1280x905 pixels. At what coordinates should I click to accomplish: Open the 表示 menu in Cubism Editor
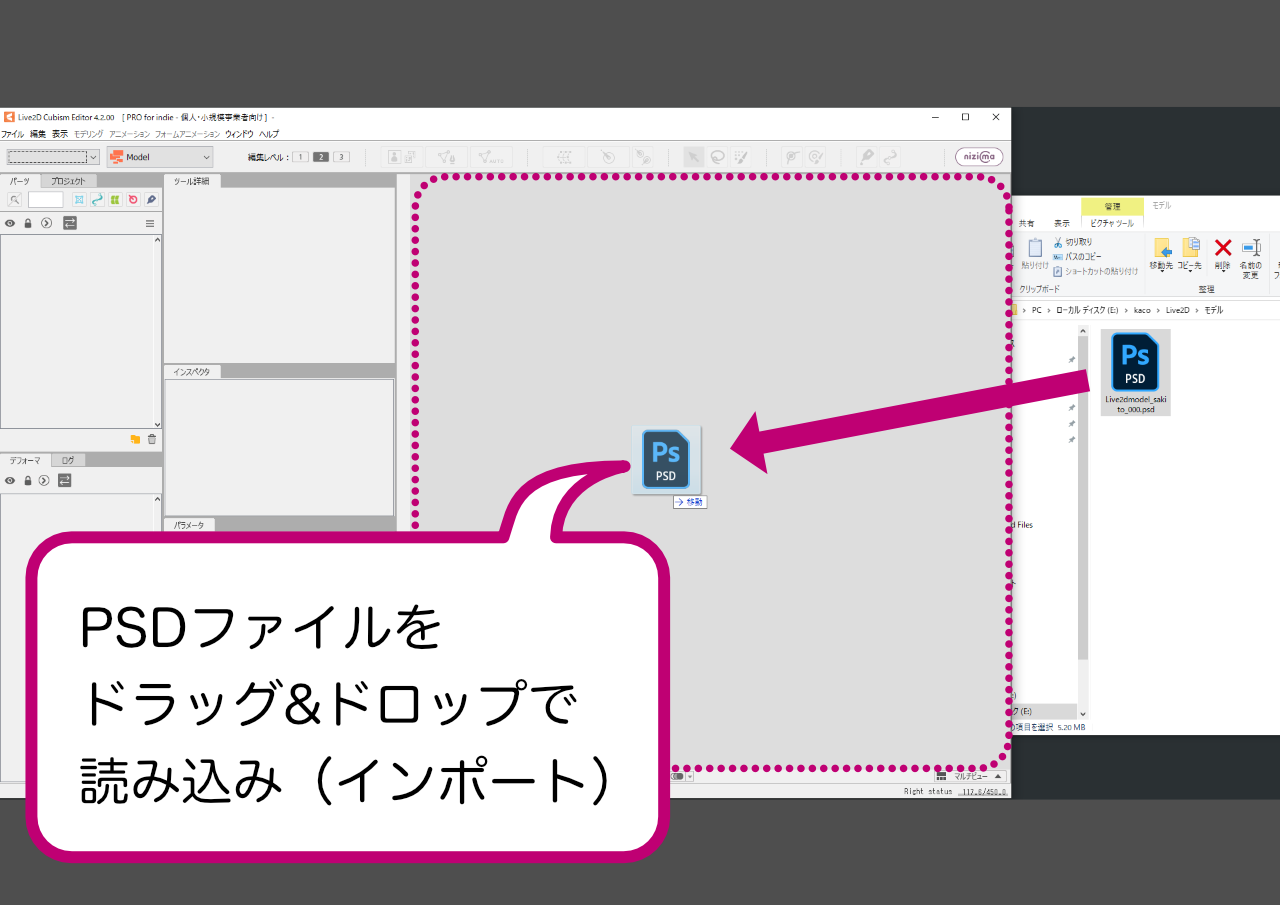60,134
